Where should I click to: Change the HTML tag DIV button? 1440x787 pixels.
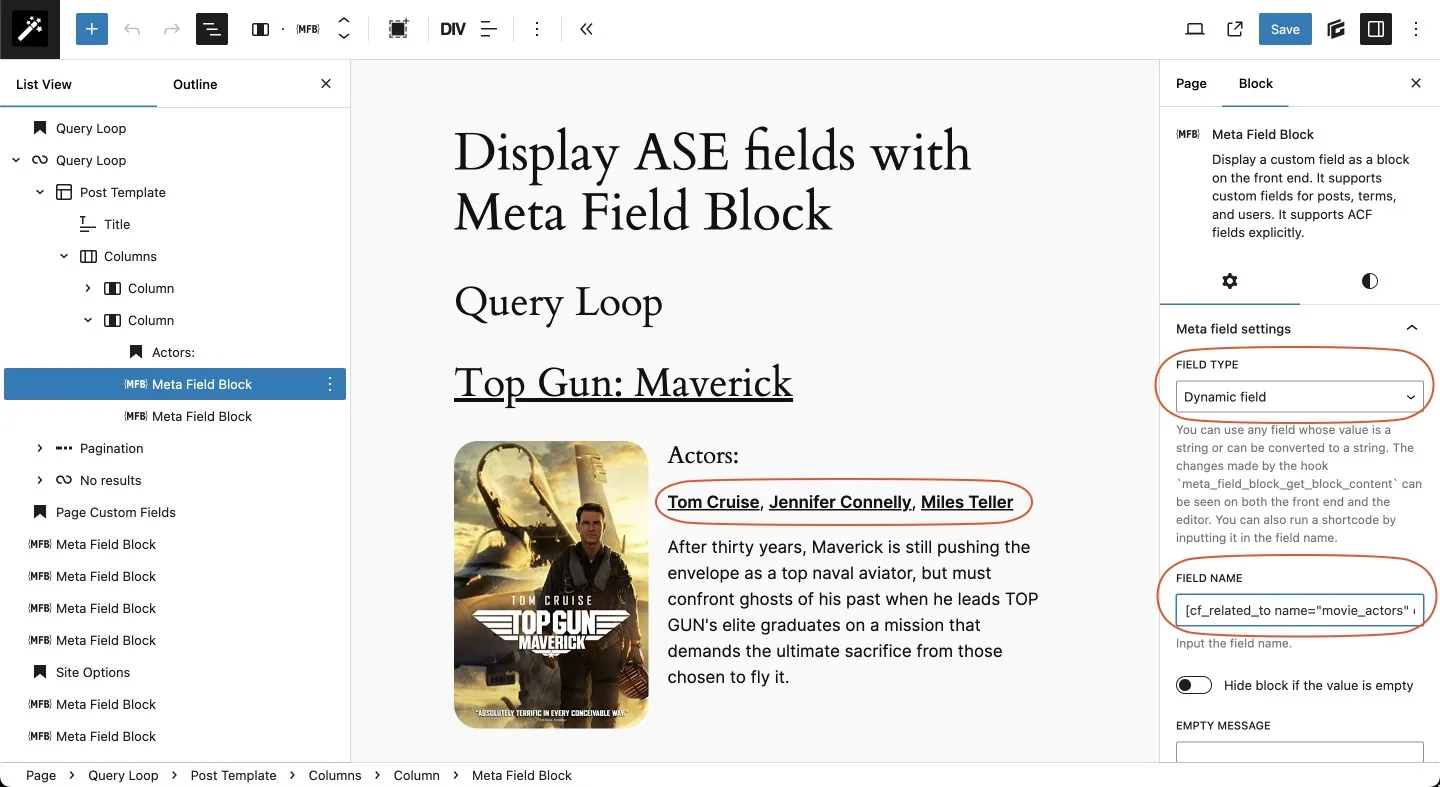[453, 29]
